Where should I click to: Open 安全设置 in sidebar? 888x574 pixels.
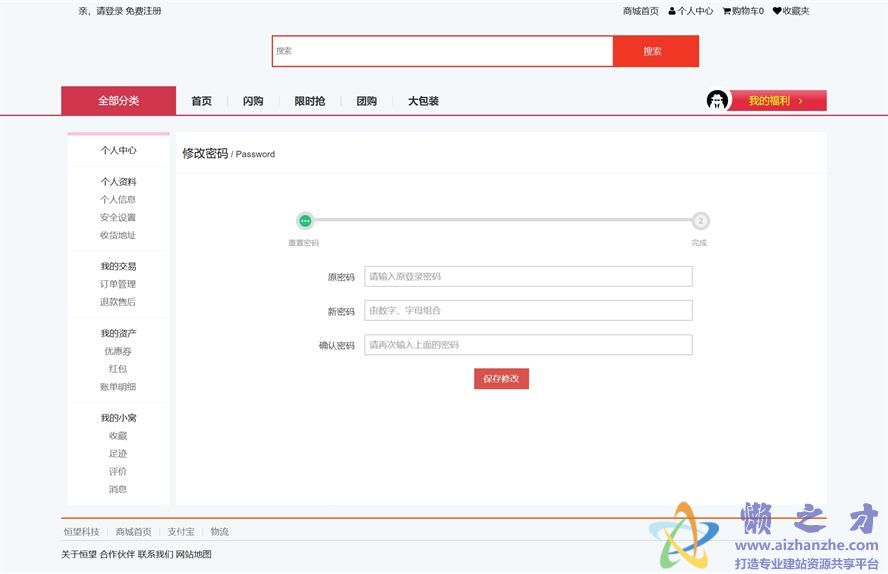click(x=118, y=217)
